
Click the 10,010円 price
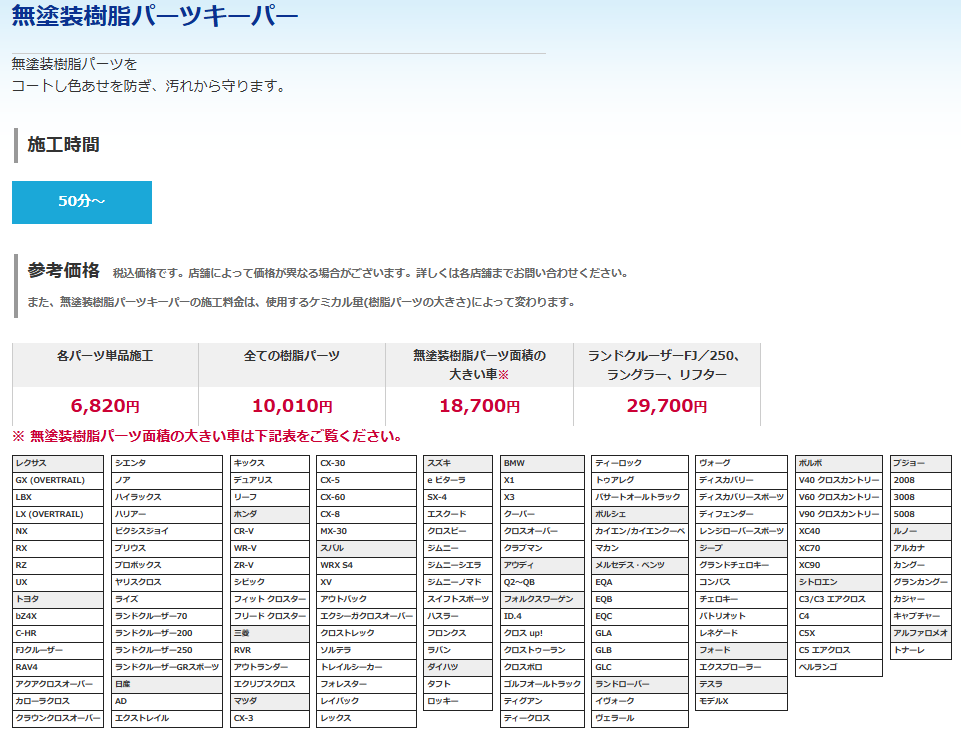click(292, 406)
